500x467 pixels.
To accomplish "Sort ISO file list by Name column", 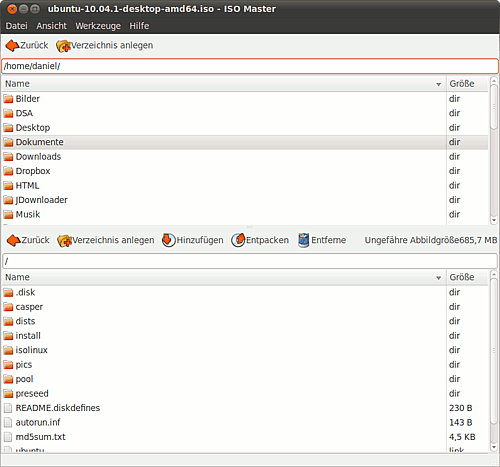I will click(224, 277).
